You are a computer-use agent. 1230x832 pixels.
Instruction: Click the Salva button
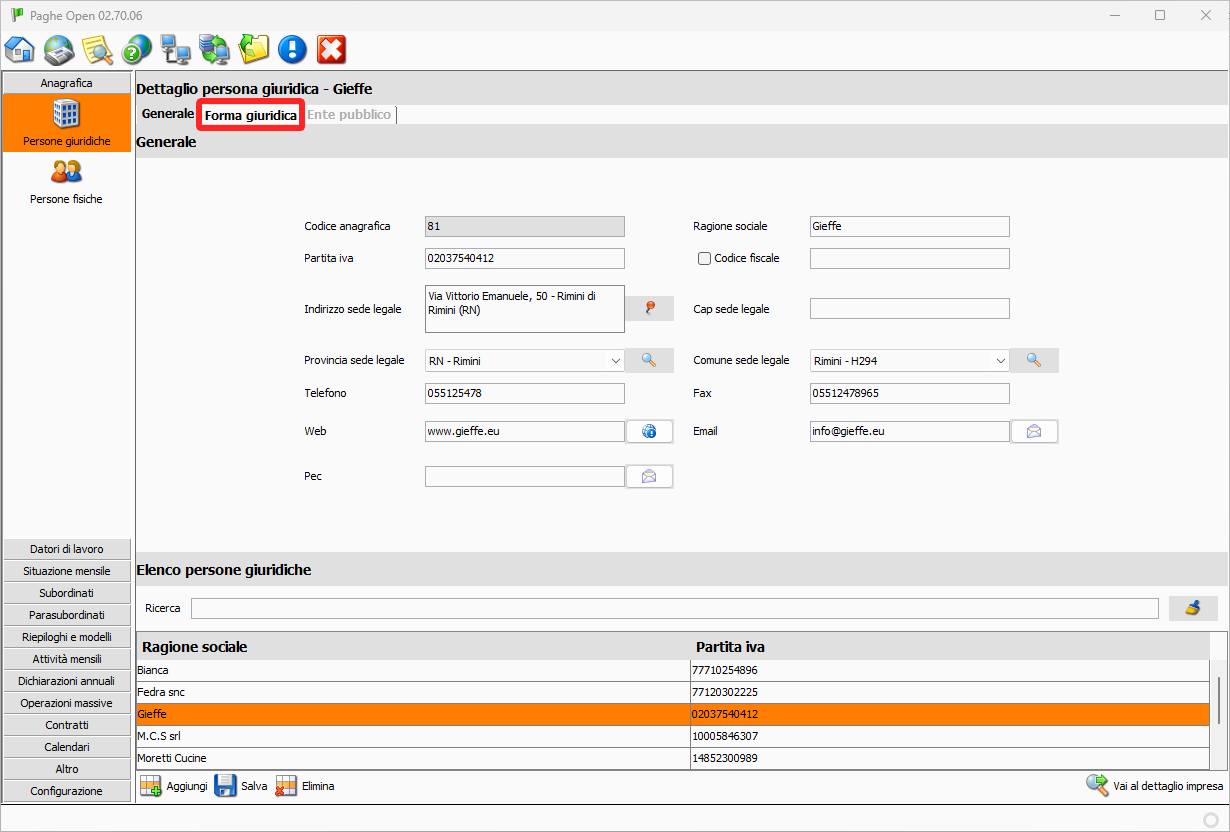(x=242, y=786)
